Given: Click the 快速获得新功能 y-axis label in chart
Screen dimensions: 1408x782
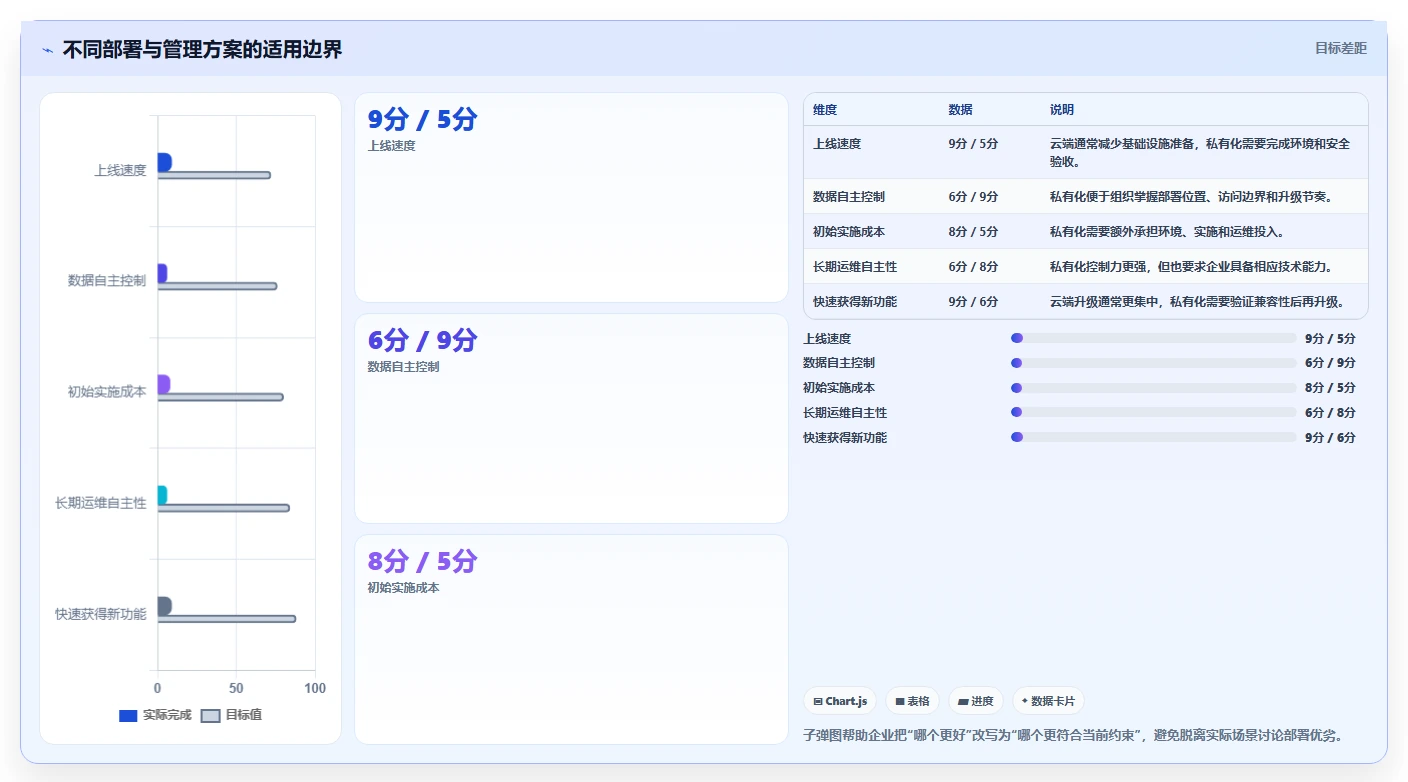Looking at the screenshot, I should point(101,614).
